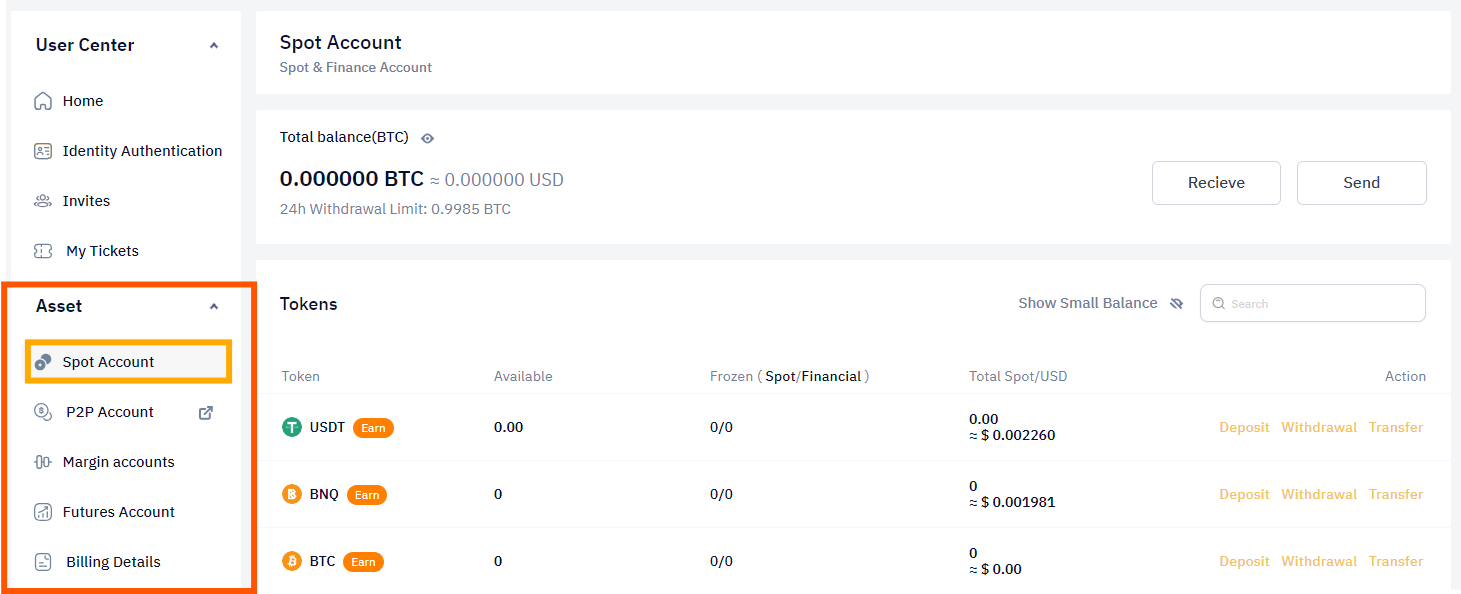1461x594 pixels.
Task: Click the token Search input field
Action: 1313,303
